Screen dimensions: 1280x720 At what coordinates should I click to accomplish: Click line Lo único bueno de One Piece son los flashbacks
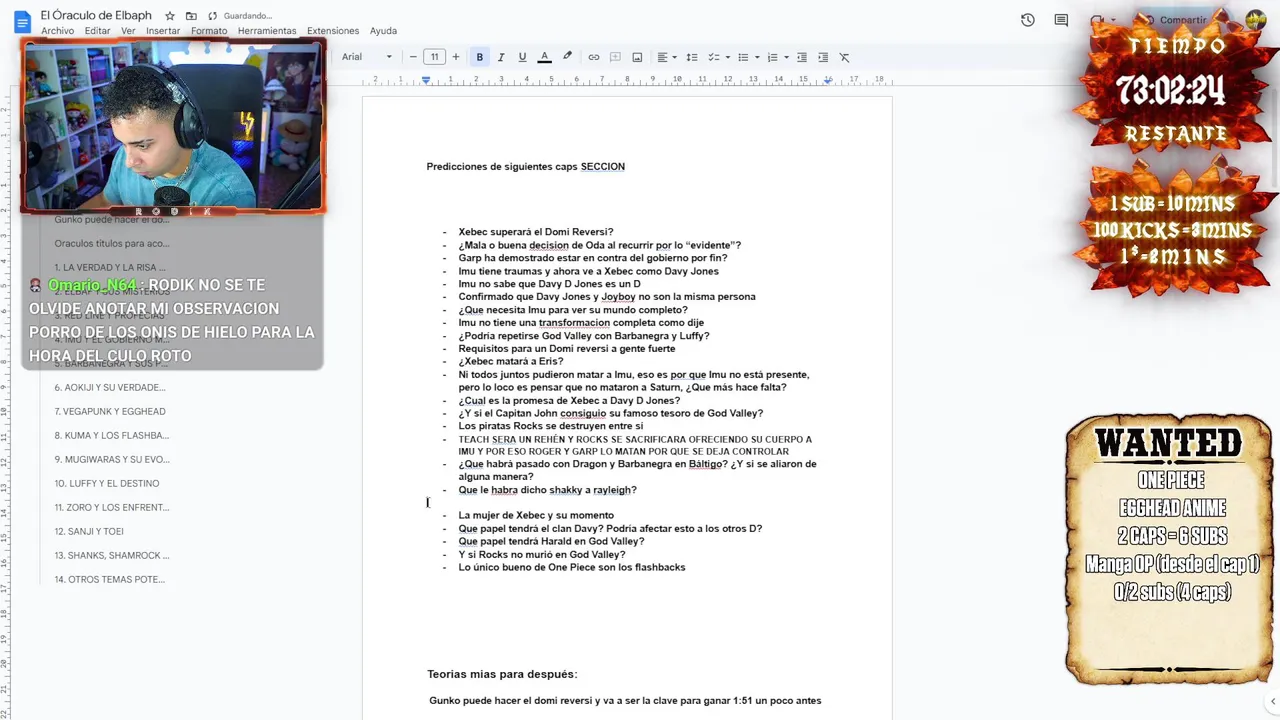click(x=572, y=567)
